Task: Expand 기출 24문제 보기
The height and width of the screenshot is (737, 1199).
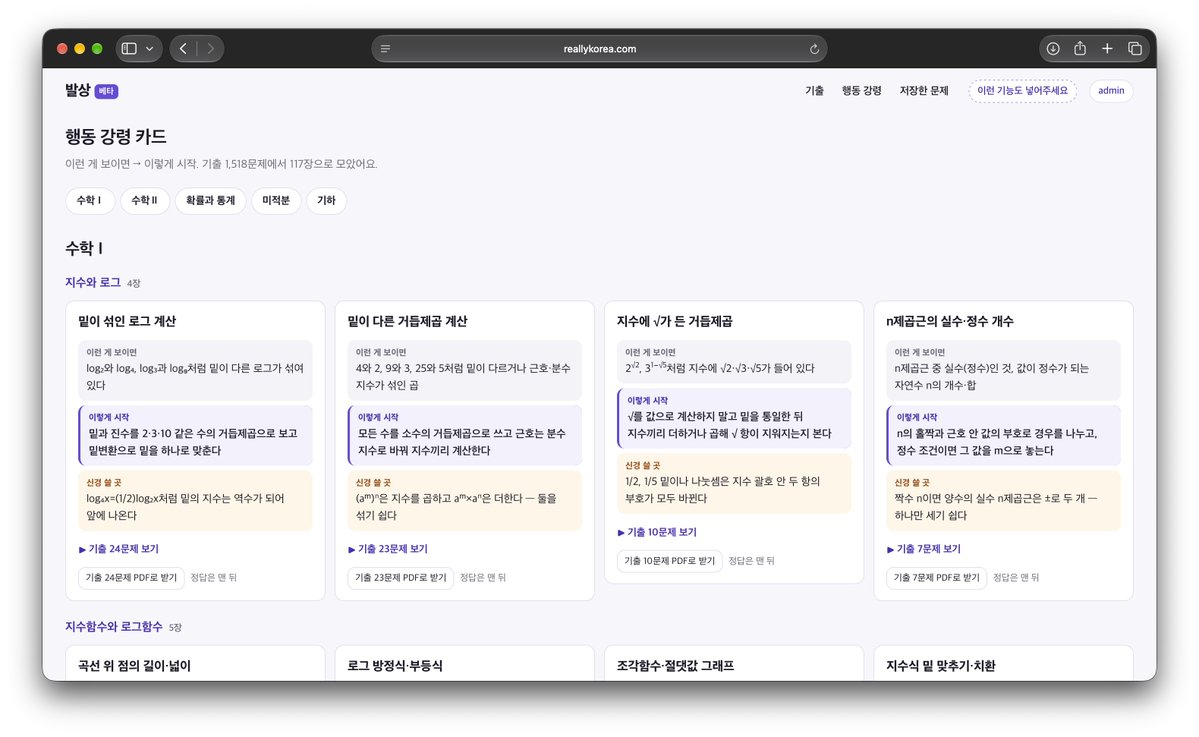Action: pos(119,549)
